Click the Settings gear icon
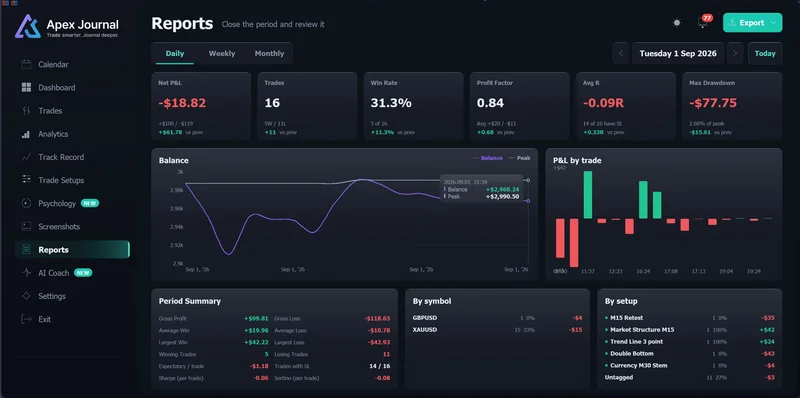800x398 pixels. (27, 296)
